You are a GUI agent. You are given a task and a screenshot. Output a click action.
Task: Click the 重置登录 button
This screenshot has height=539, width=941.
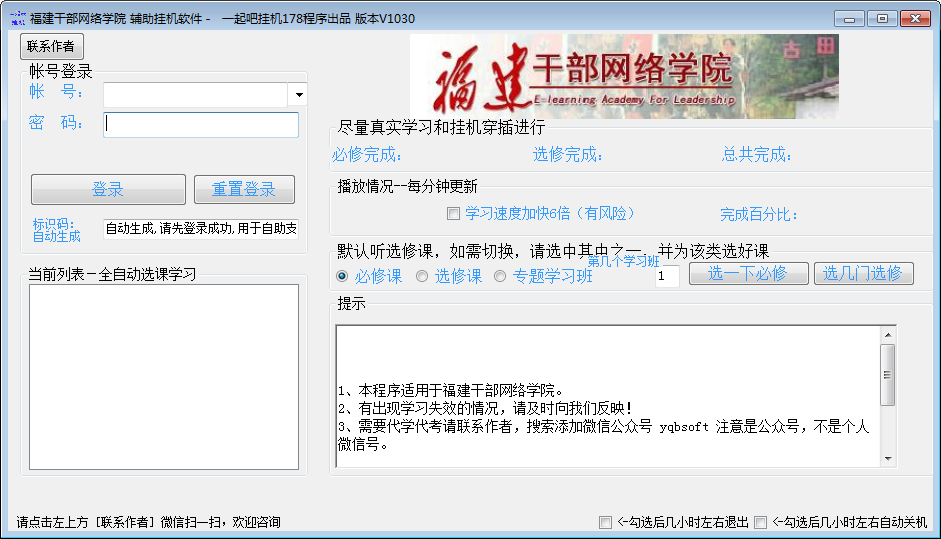coord(244,190)
